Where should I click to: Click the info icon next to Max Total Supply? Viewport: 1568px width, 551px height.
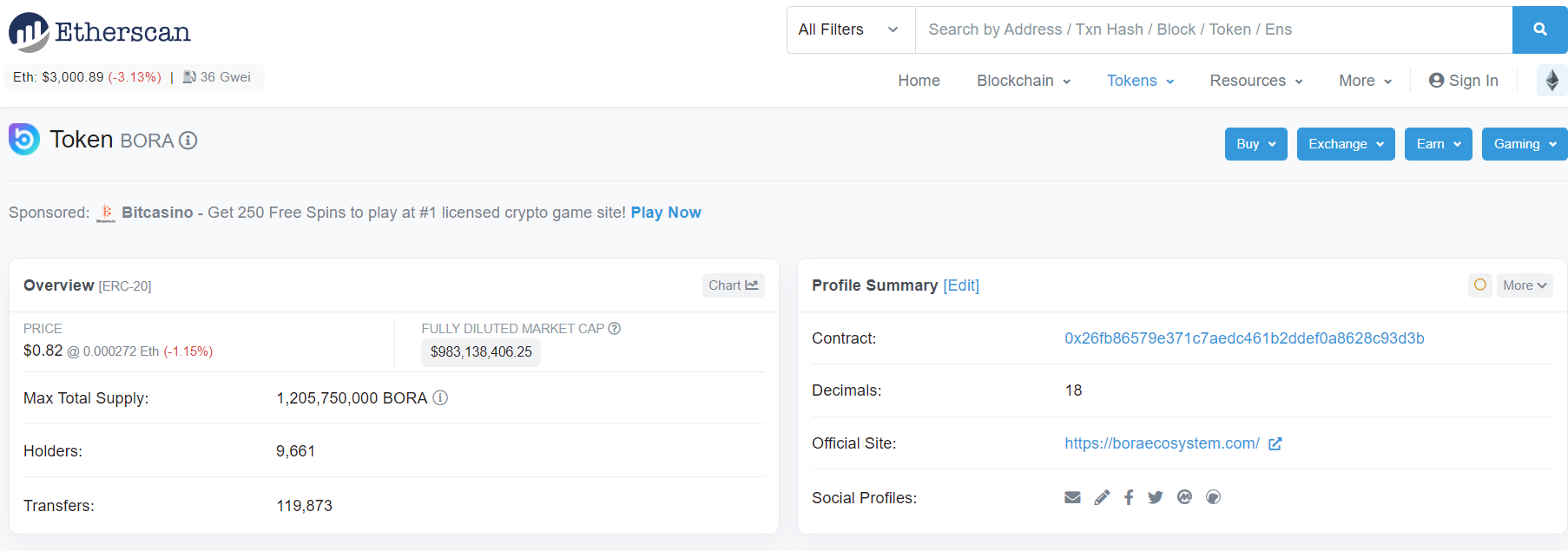point(440,397)
